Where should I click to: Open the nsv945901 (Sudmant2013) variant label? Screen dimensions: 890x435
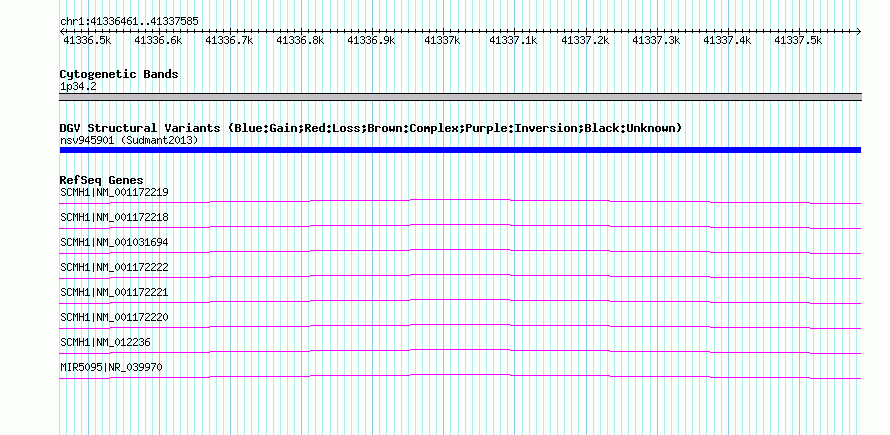tap(129, 140)
